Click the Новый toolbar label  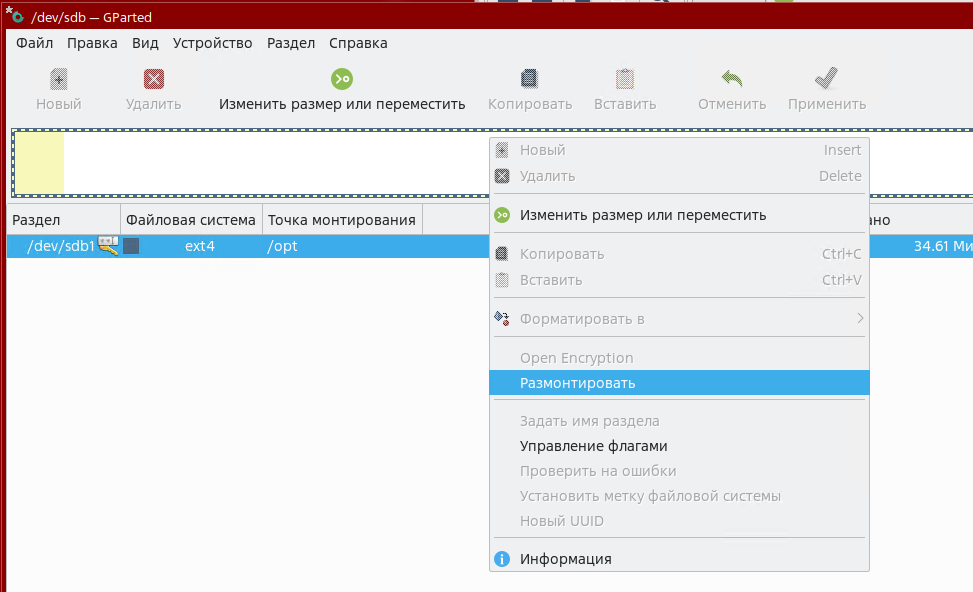coord(58,104)
